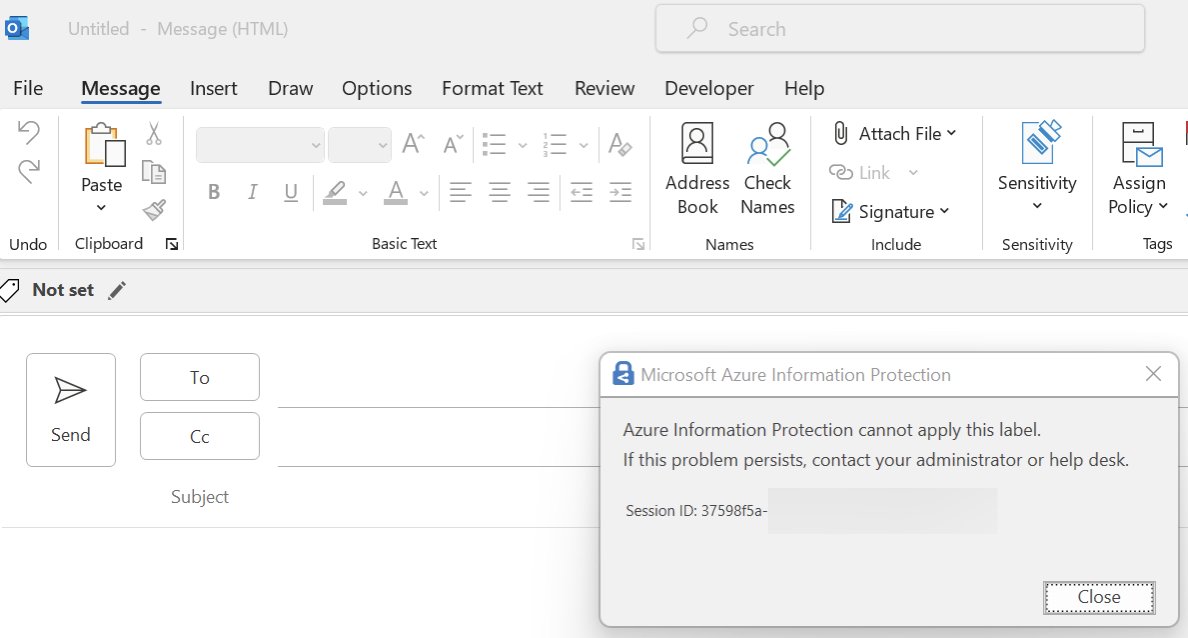Switch to the Format Text tab
The height and width of the screenshot is (638, 1188).
pos(492,88)
